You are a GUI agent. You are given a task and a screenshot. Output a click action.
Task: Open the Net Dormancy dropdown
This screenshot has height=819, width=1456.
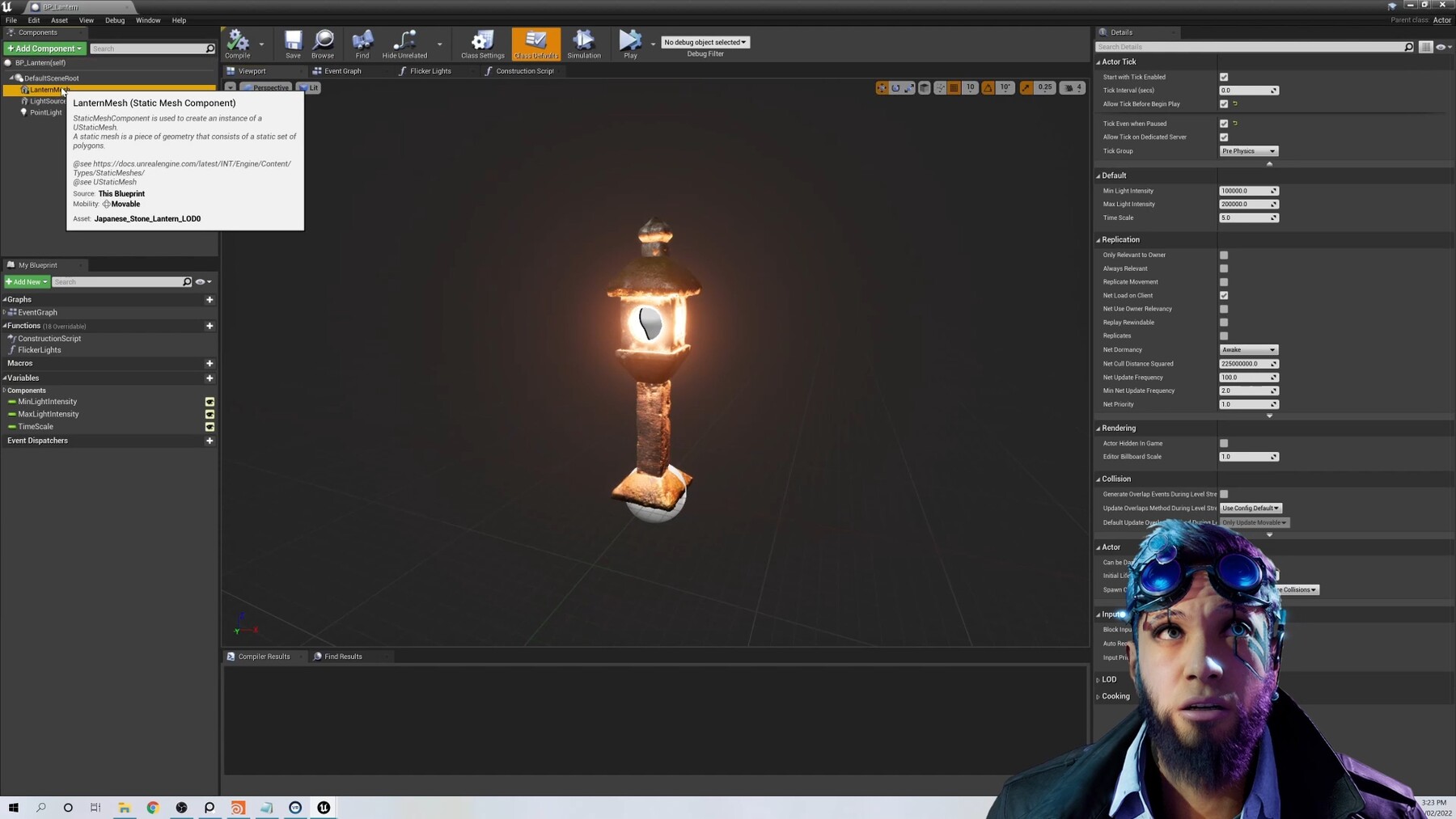[x=1248, y=349]
